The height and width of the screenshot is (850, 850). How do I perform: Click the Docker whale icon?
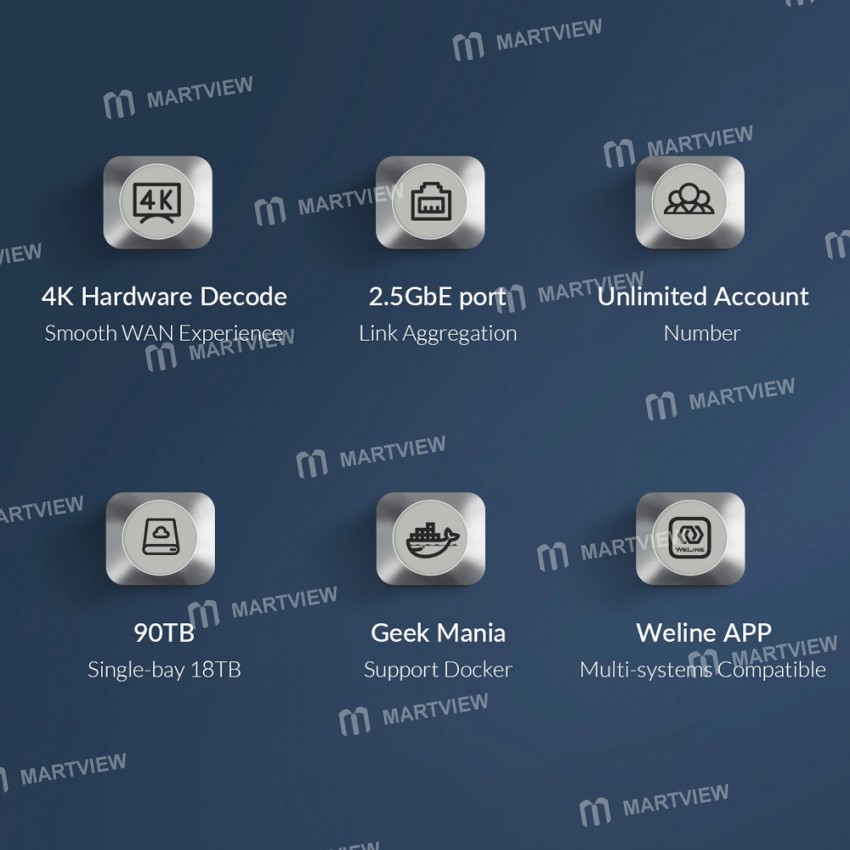point(431,538)
